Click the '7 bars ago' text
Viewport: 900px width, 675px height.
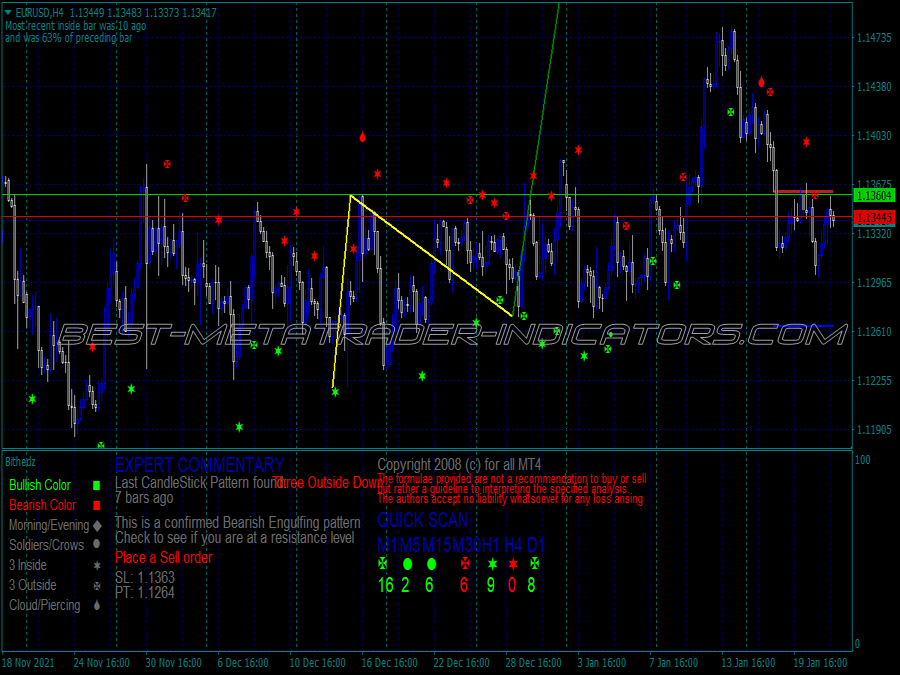click(x=144, y=498)
